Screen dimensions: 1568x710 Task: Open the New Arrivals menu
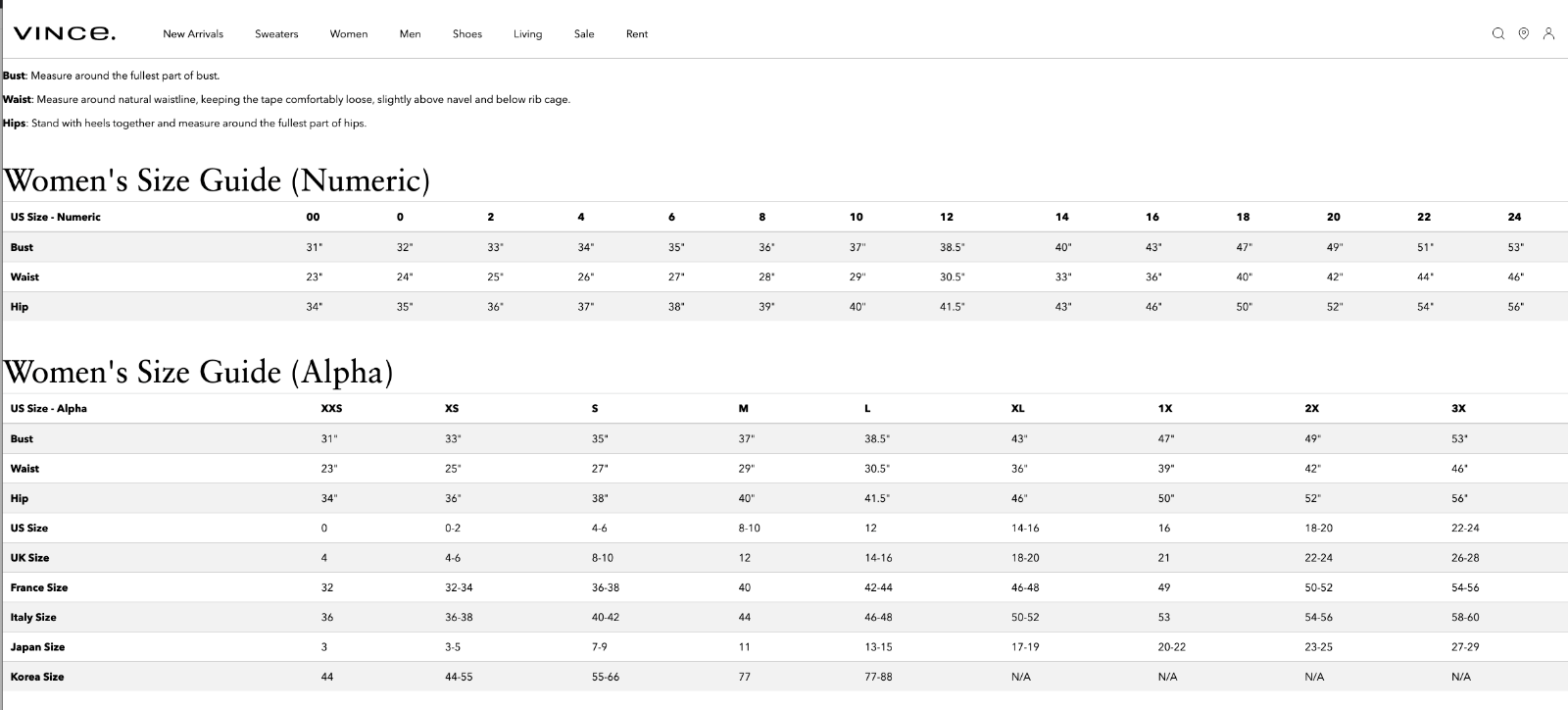pyautogui.click(x=193, y=33)
